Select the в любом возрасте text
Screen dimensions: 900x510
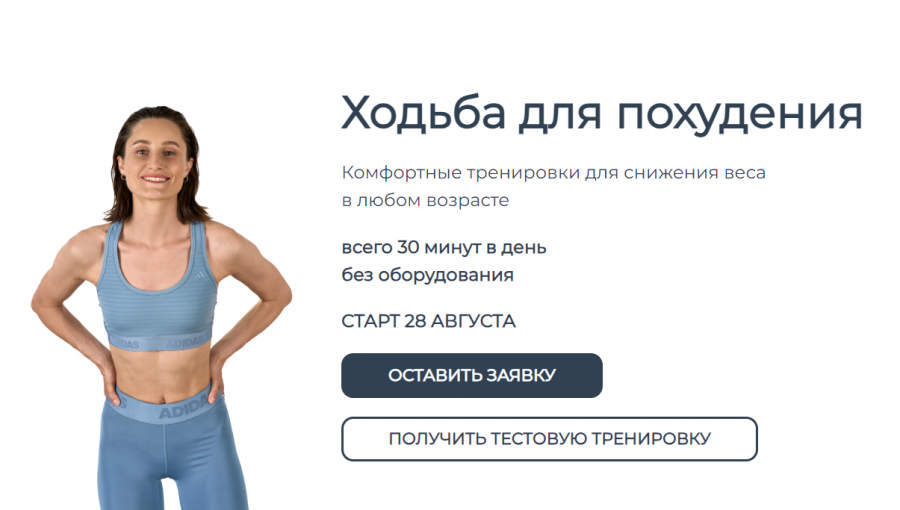tap(425, 200)
